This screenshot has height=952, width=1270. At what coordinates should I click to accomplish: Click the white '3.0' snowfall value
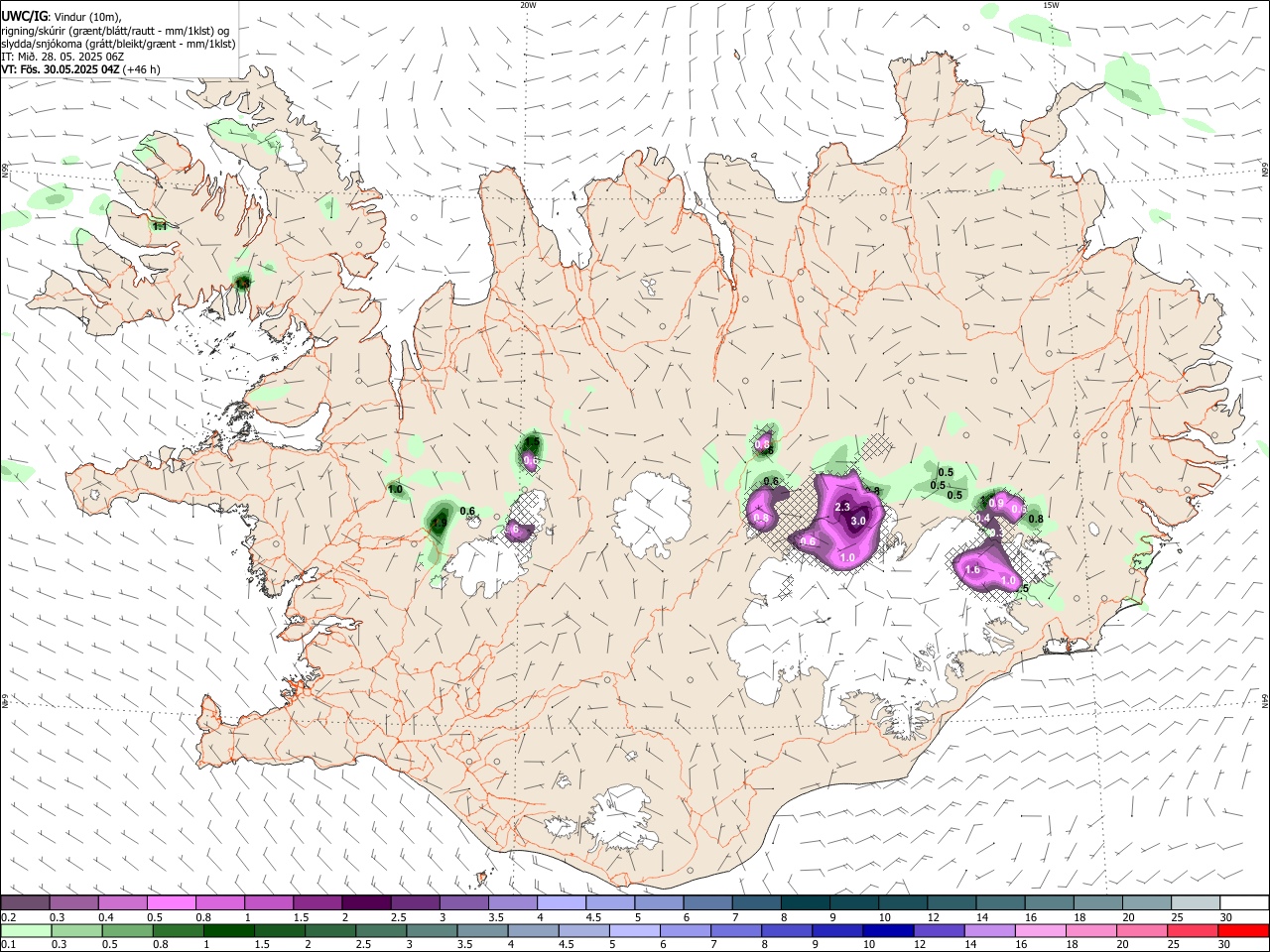tap(859, 521)
